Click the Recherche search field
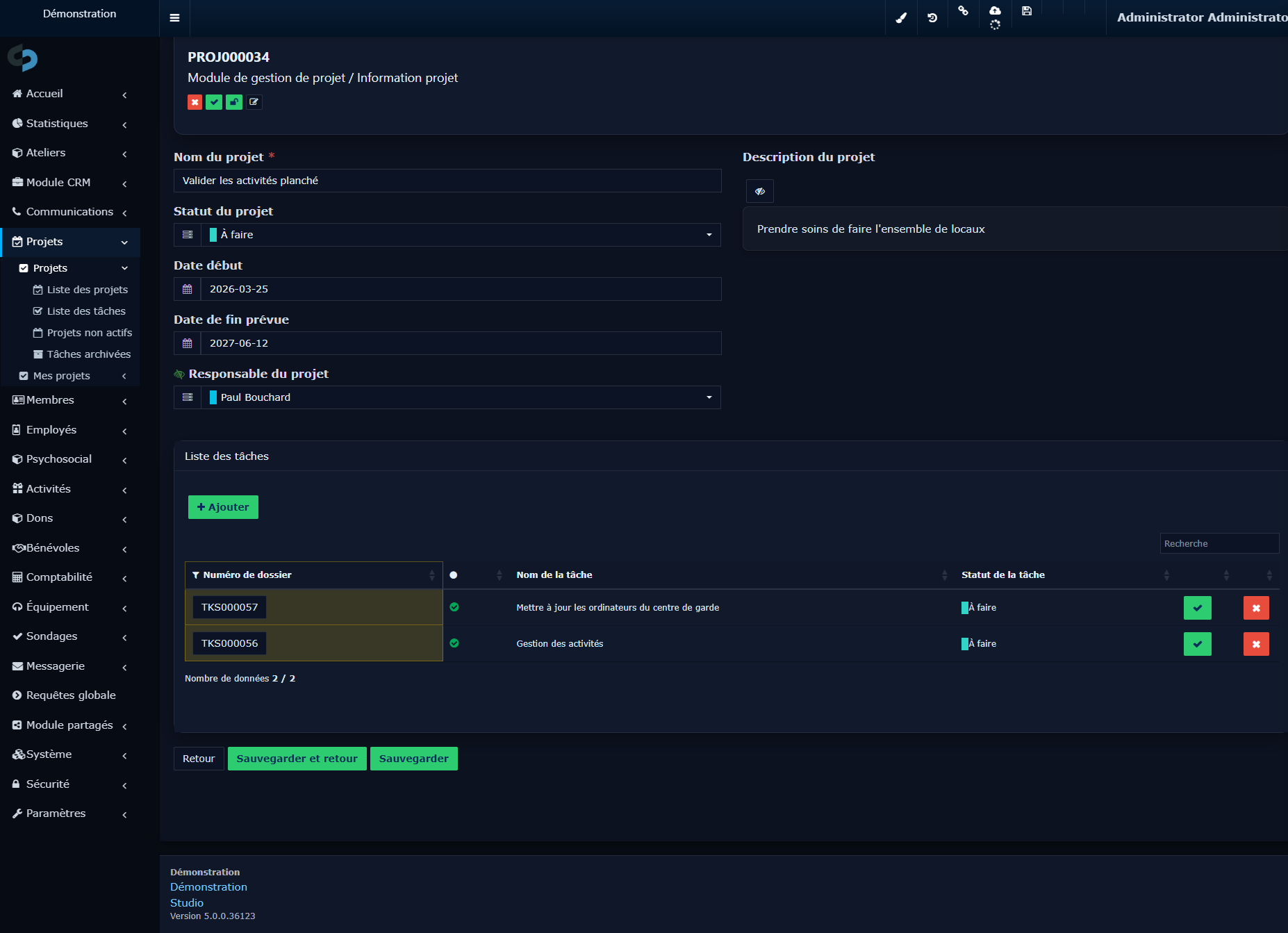Image resolution: width=1288 pixels, height=933 pixels. (x=1219, y=543)
